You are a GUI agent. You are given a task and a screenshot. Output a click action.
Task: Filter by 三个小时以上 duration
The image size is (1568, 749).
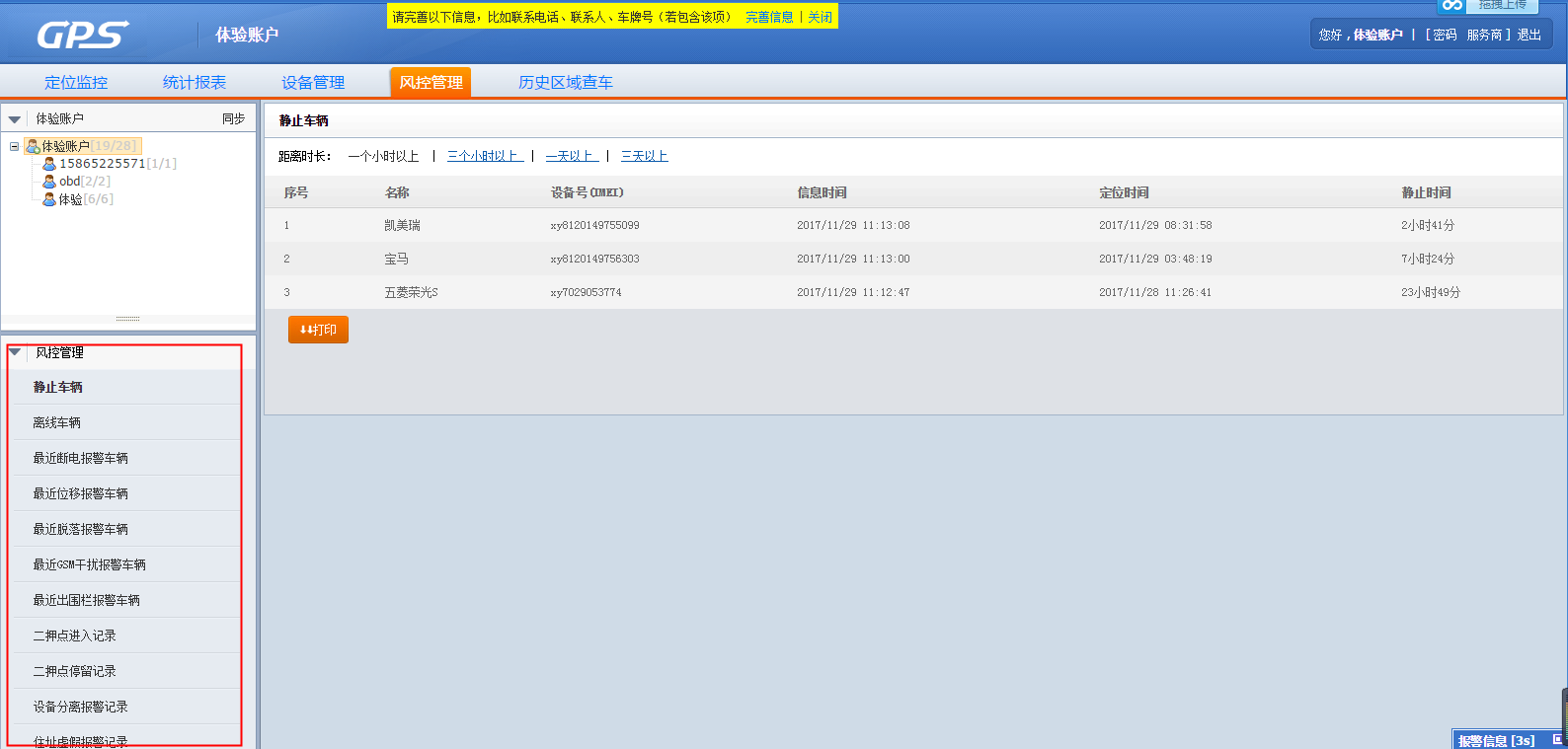[x=484, y=156]
